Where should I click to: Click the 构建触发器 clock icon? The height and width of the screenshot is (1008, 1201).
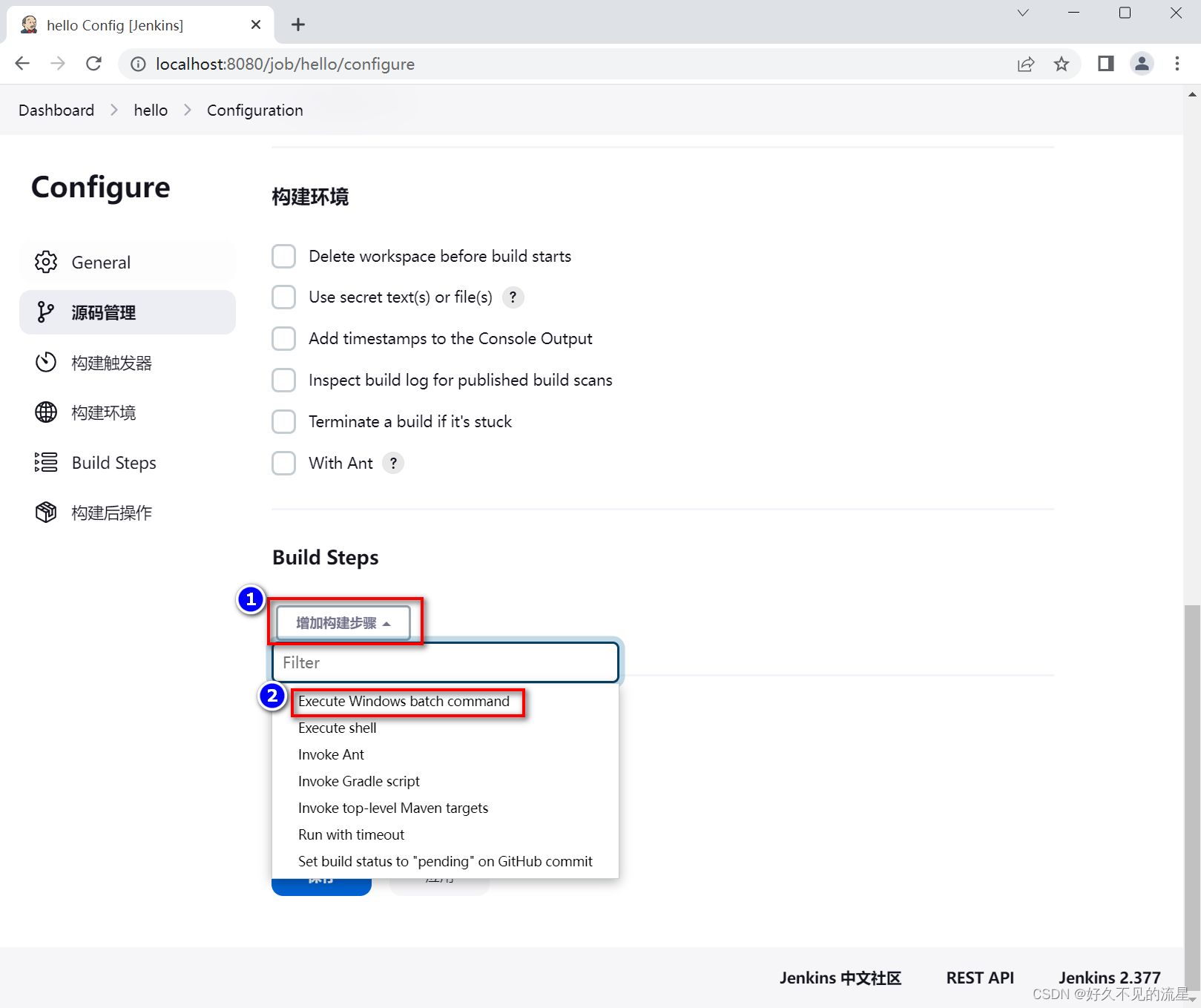click(x=46, y=362)
